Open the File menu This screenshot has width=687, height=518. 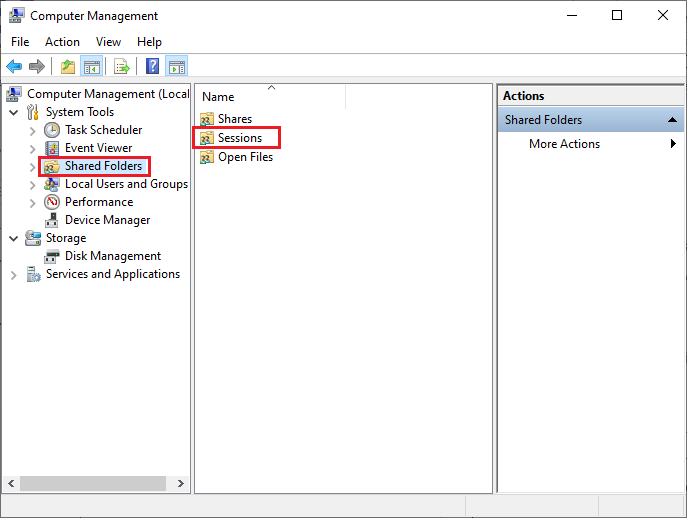pyautogui.click(x=20, y=42)
